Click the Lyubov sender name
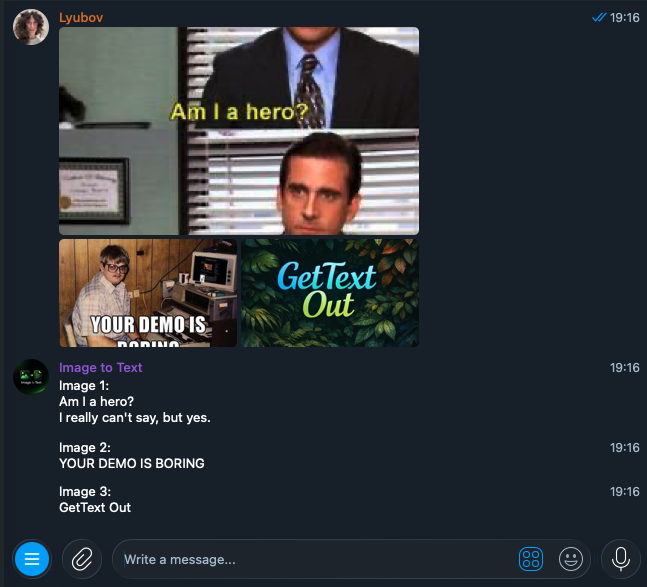647x587 pixels. click(x=81, y=17)
